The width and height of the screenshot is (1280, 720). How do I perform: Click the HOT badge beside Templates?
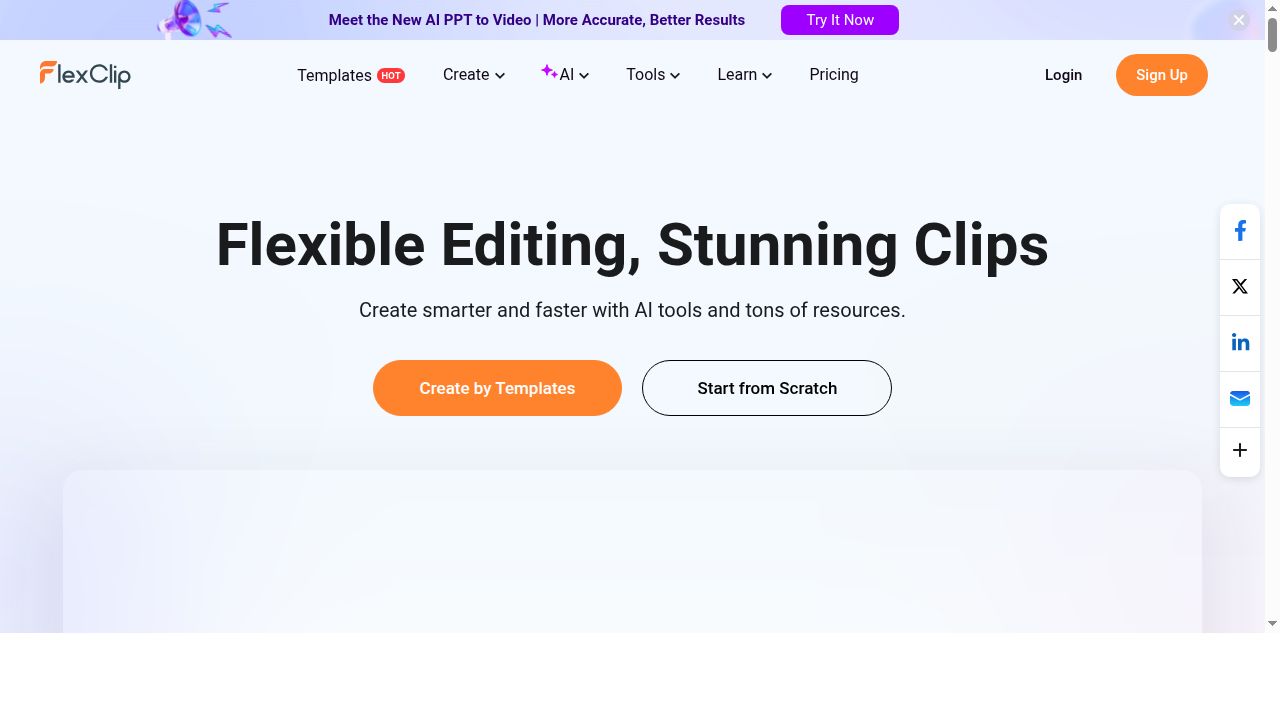[391, 75]
